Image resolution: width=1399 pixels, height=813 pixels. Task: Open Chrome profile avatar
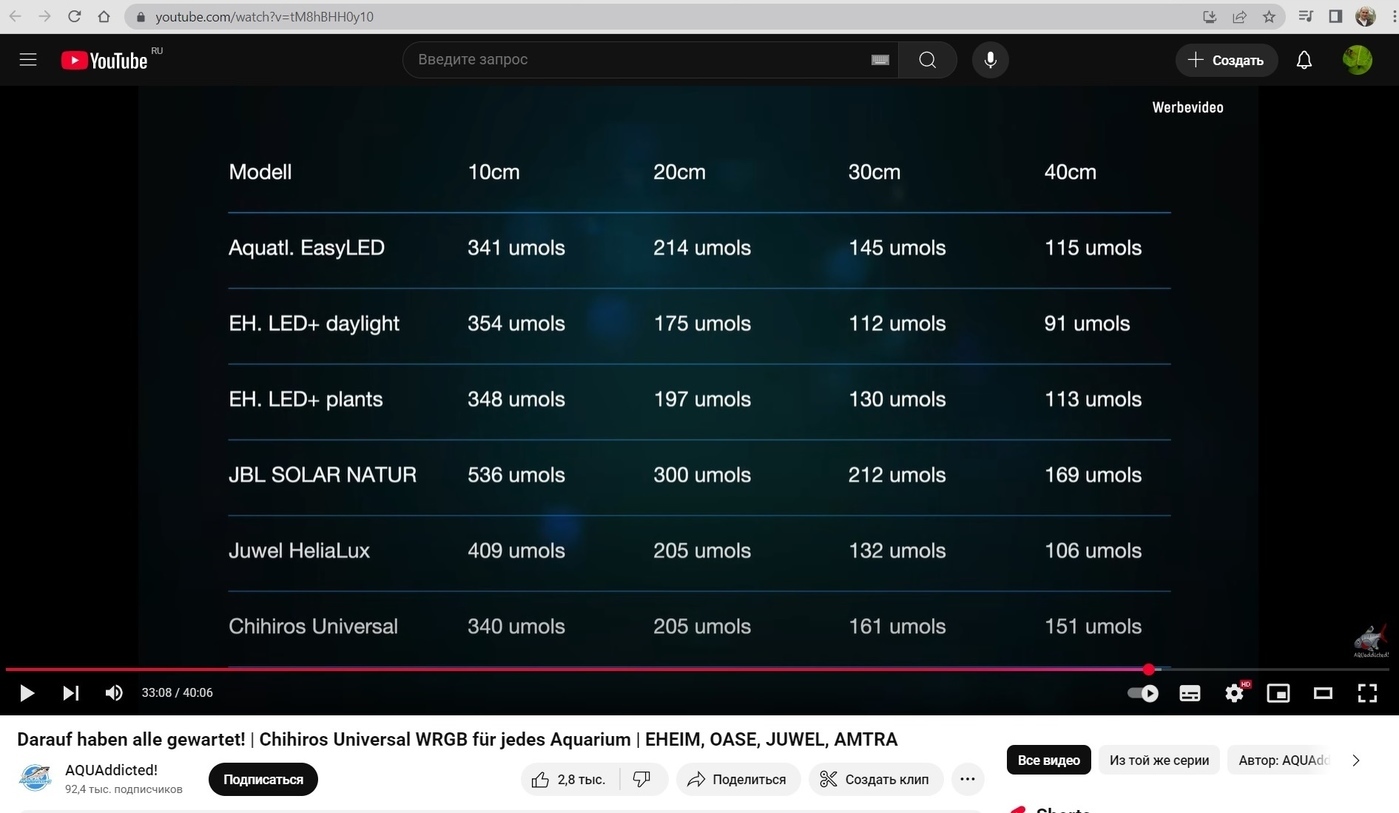tap(1366, 16)
